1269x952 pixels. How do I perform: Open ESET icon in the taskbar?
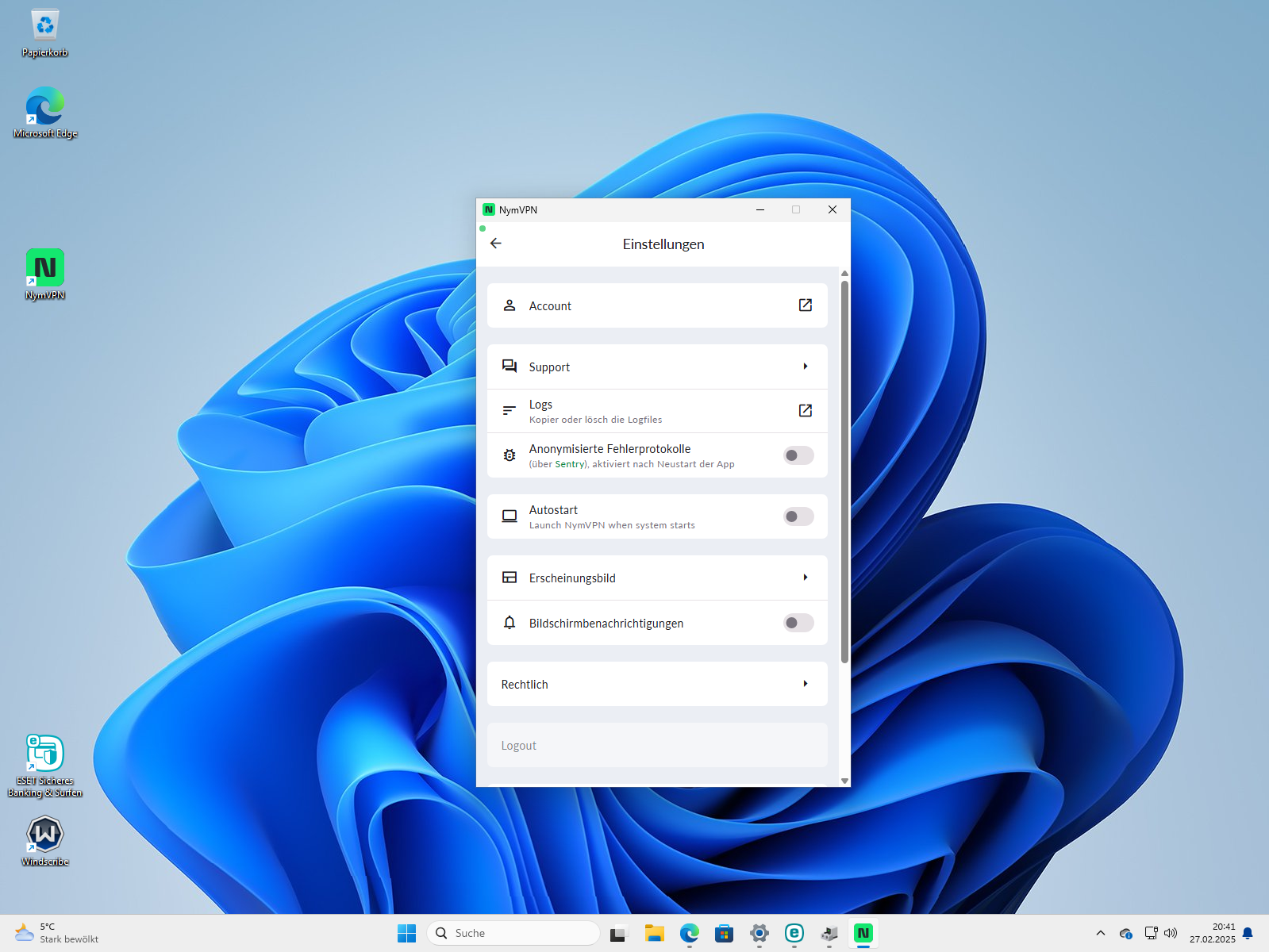pyautogui.click(x=794, y=933)
